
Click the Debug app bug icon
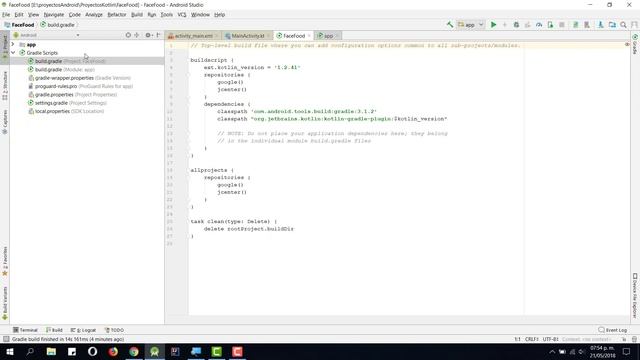516,25
